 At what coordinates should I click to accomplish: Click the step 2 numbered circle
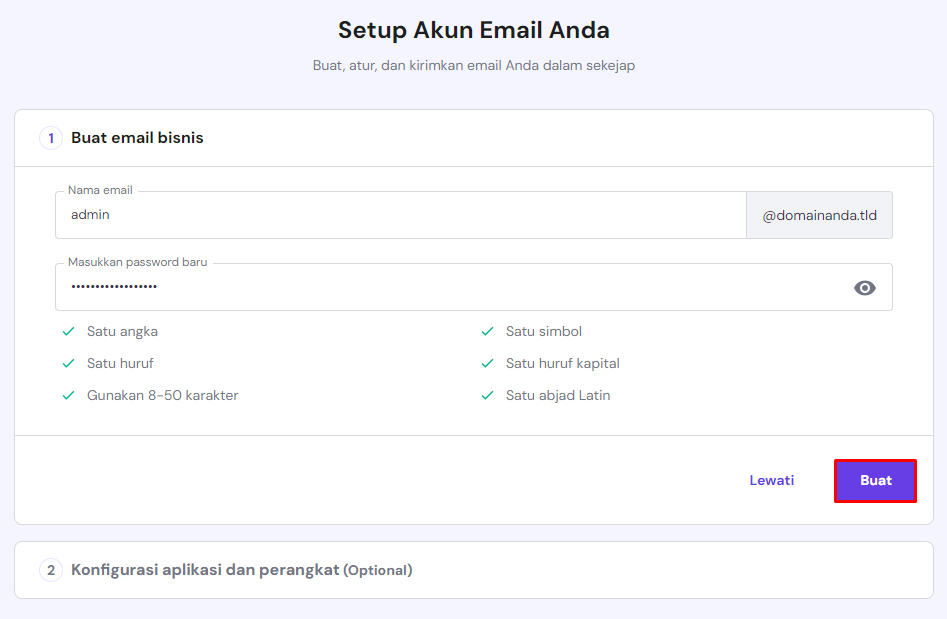point(50,569)
